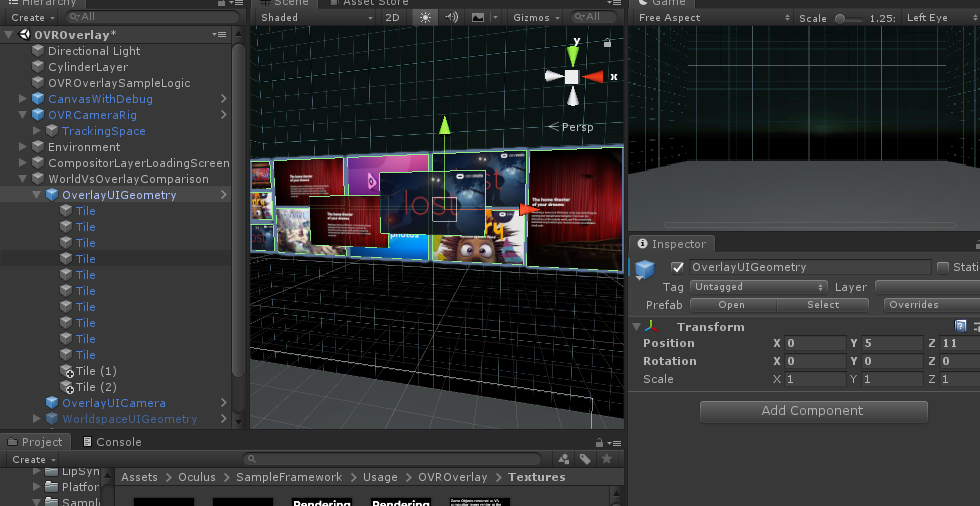Image resolution: width=980 pixels, height=506 pixels.
Task: Open the prefab Overrides dropdown
Action: click(931, 305)
